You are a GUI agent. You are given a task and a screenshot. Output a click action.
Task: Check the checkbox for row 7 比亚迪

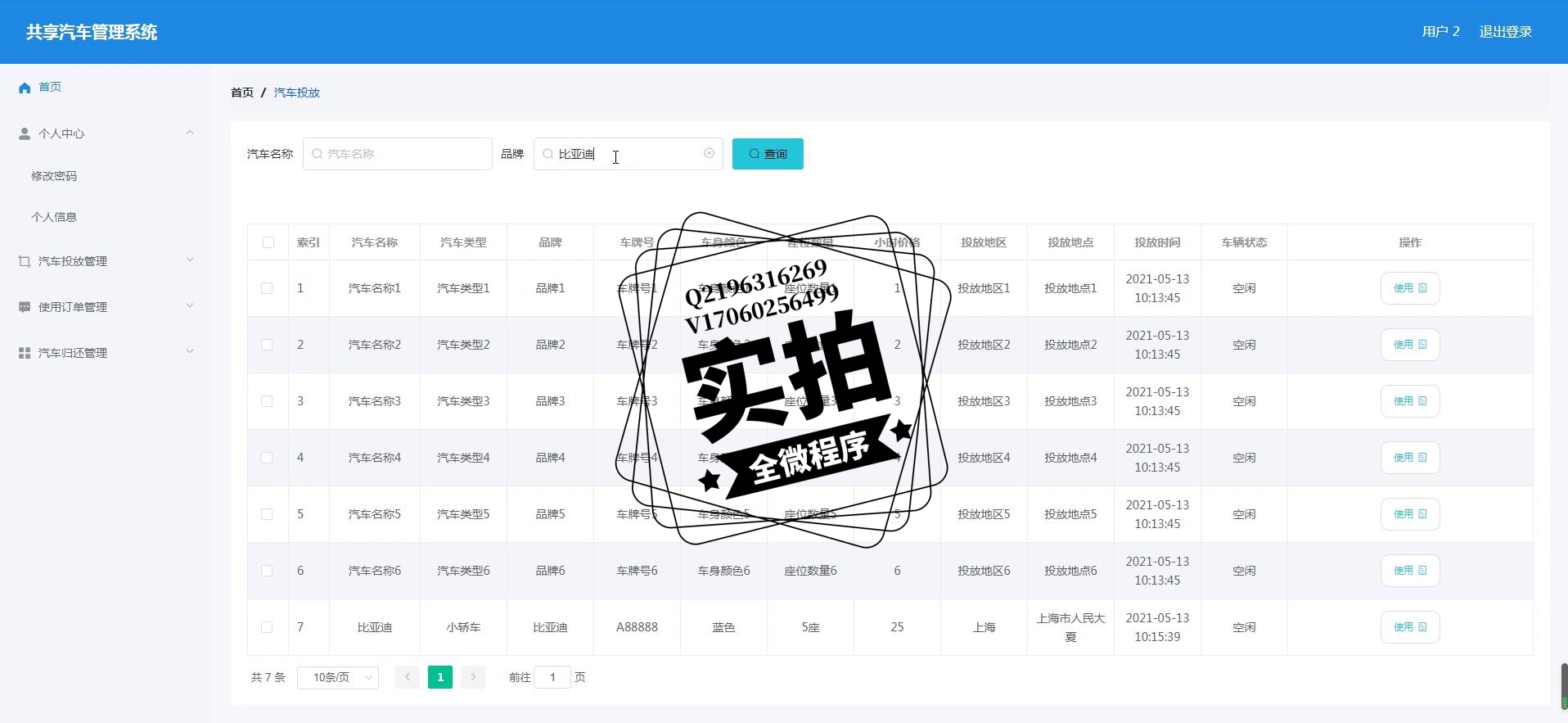click(x=267, y=627)
